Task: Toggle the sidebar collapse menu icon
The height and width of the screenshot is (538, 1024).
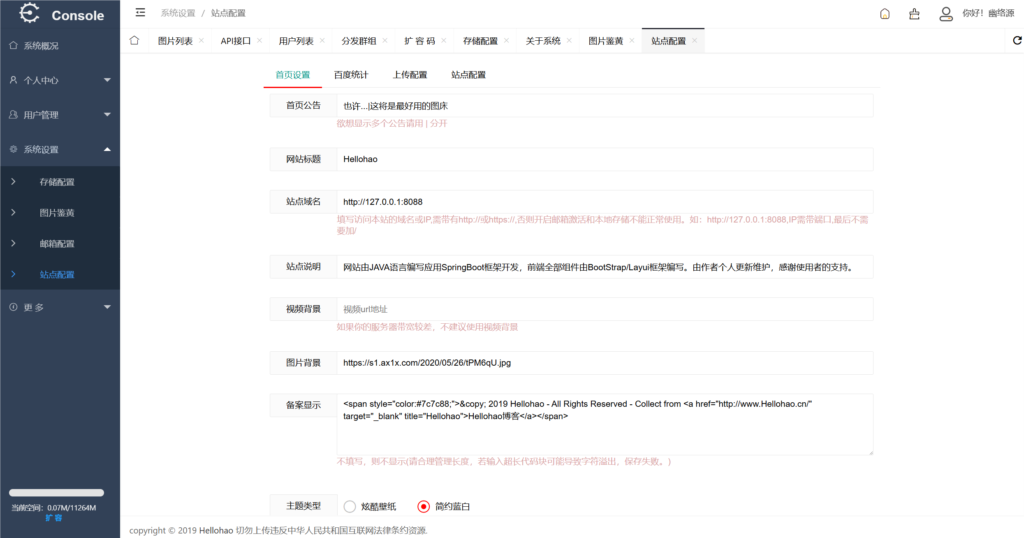Action: pos(140,12)
